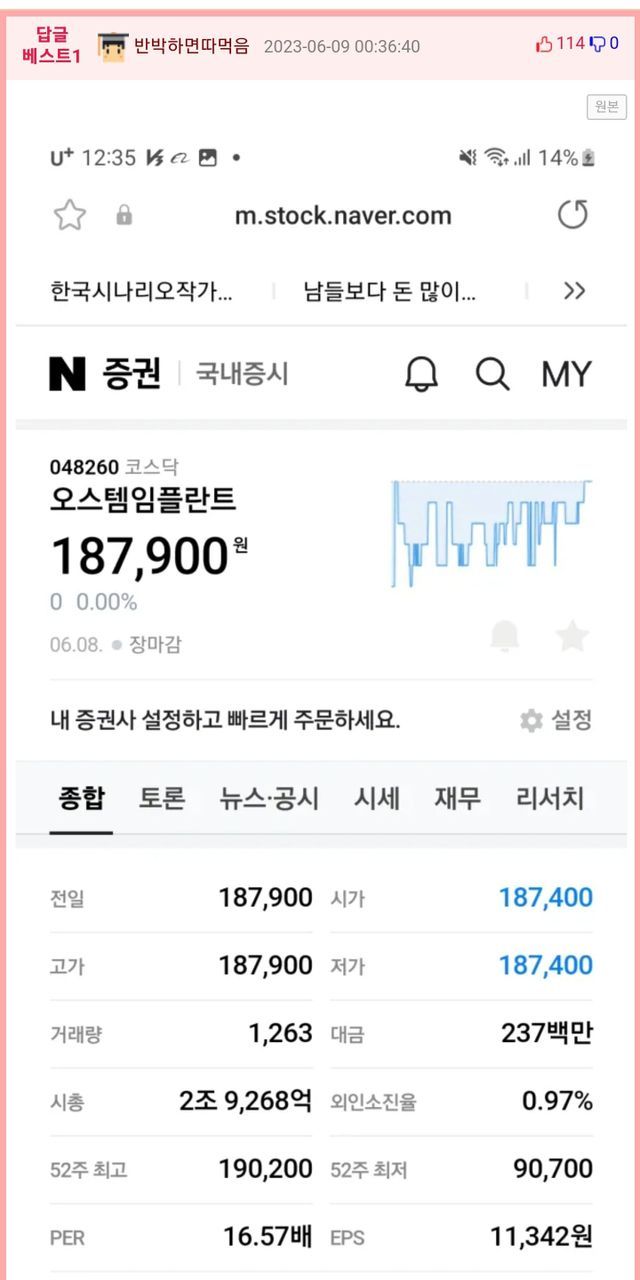Viewport: 640px width, 1280px height.
Task: Tap the page reload icon
Action: 572,215
